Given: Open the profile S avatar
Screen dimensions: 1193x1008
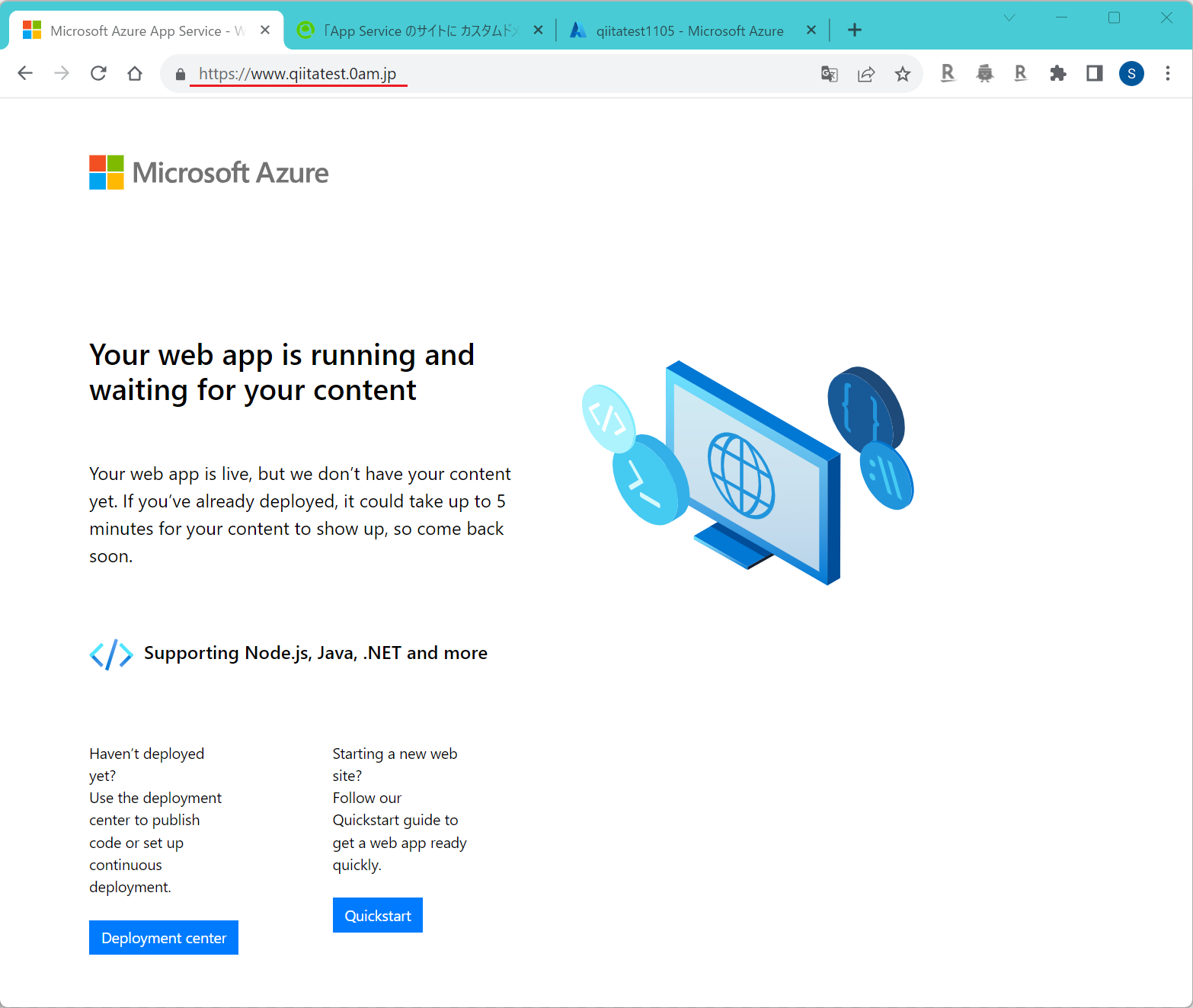Looking at the screenshot, I should 1131,73.
